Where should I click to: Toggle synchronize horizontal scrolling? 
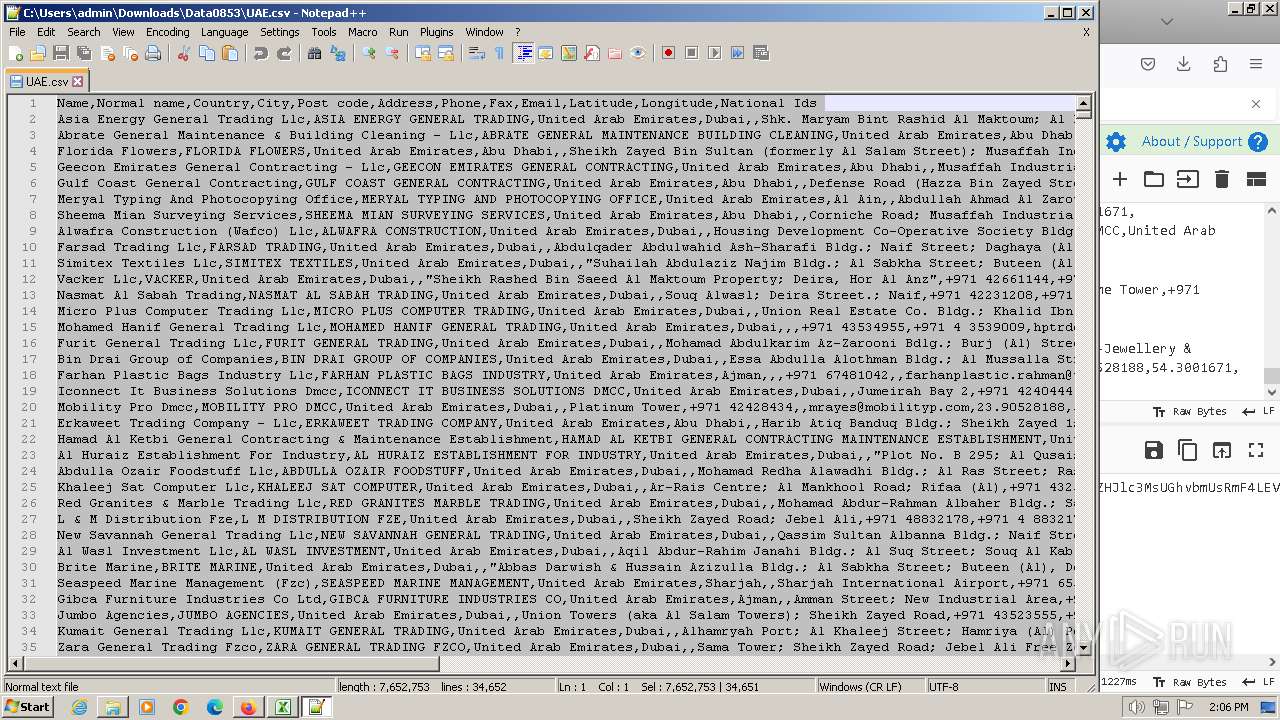(x=446, y=53)
